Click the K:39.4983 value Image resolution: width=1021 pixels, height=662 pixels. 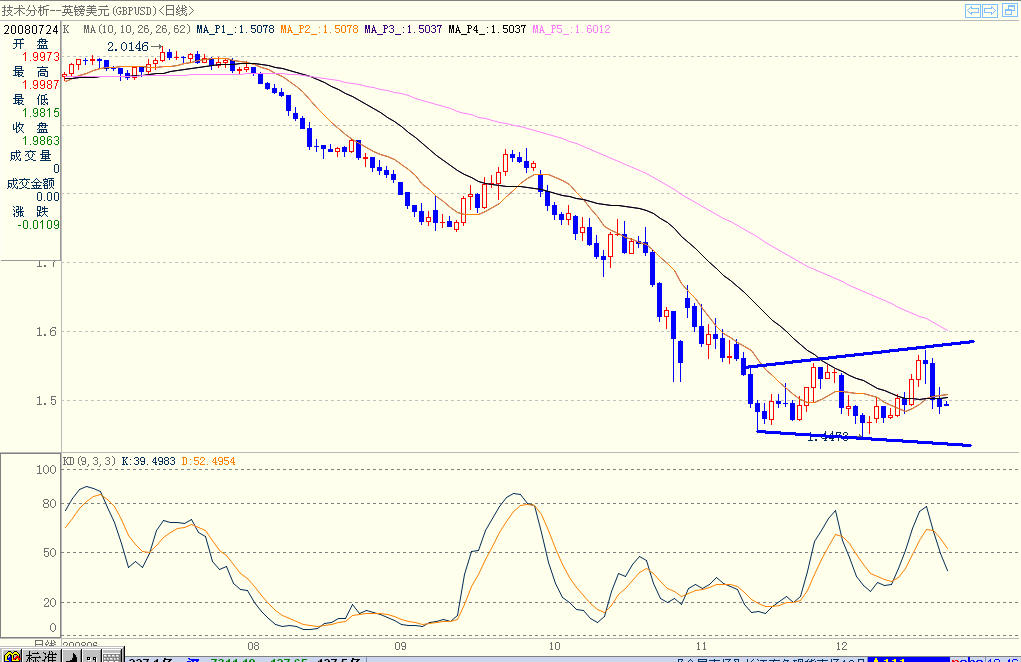148,461
